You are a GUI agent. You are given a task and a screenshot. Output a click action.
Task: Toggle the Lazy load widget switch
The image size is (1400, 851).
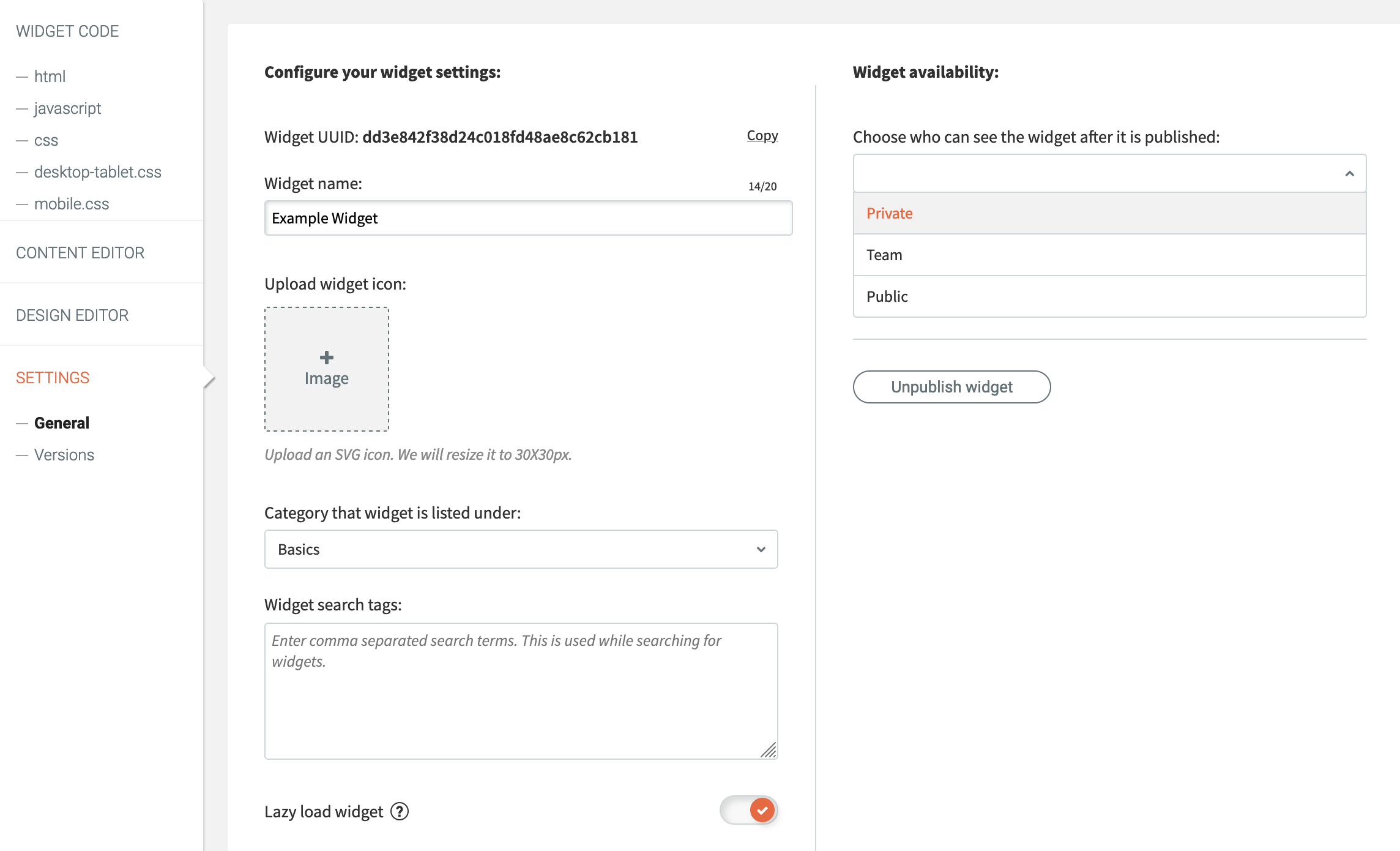[x=748, y=810]
